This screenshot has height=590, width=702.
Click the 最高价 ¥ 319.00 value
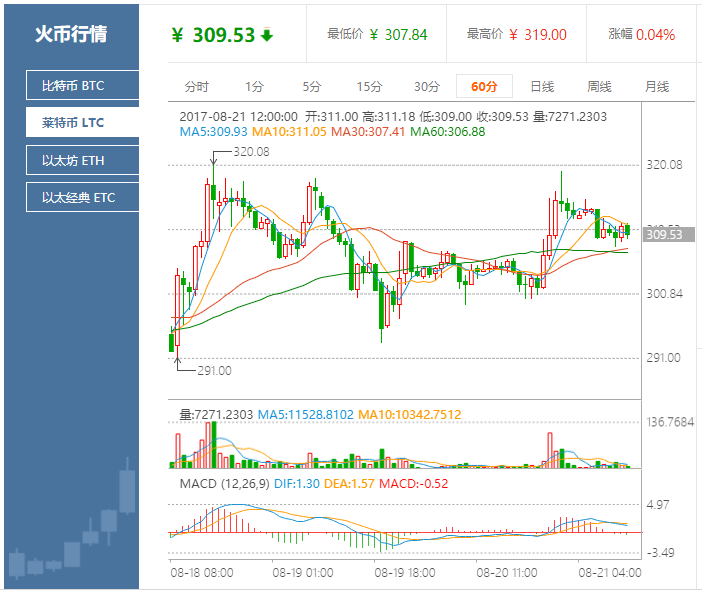point(538,34)
